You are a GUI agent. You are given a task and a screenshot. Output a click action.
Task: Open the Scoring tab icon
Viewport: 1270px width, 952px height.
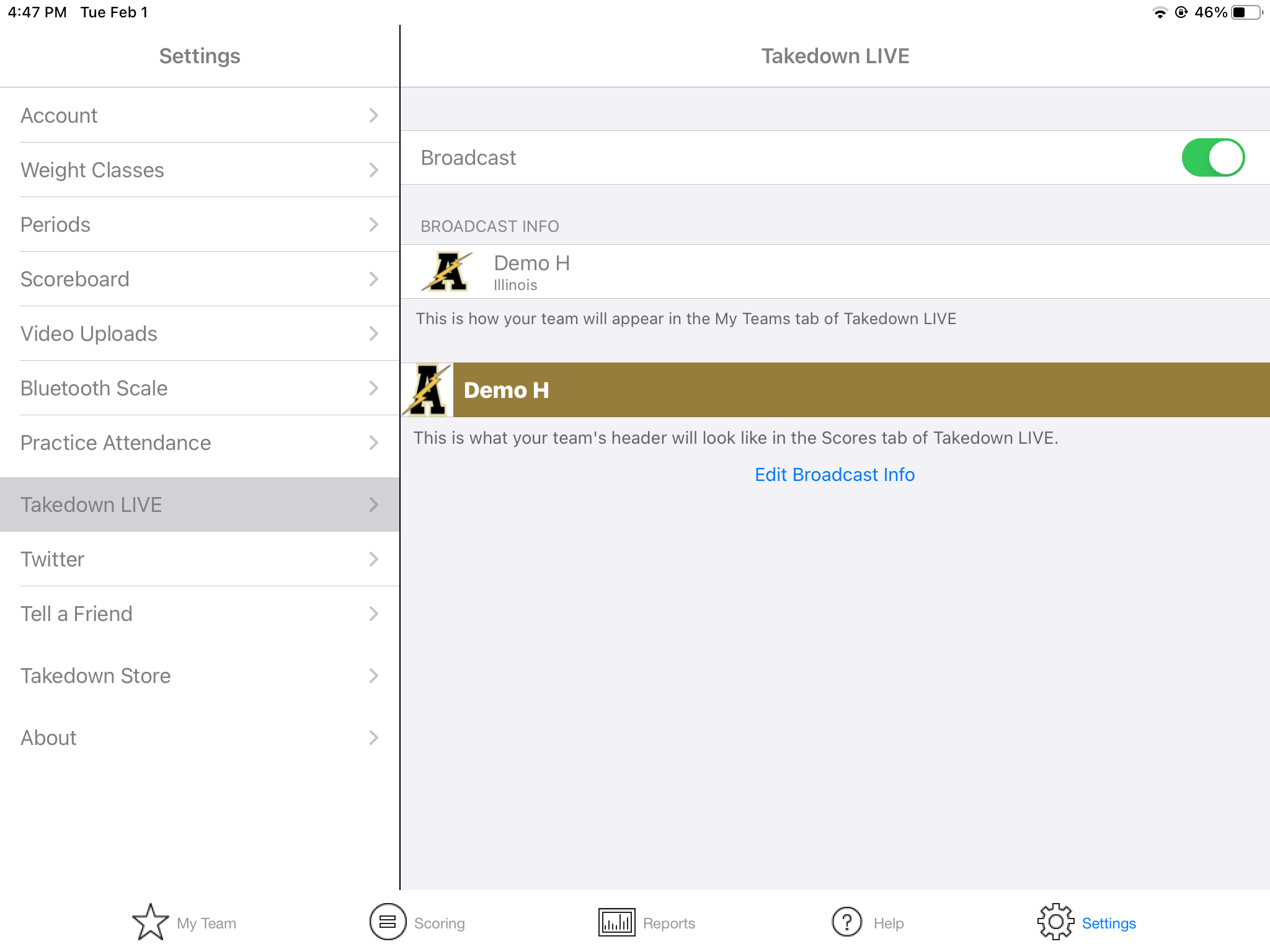pos(388,922)
